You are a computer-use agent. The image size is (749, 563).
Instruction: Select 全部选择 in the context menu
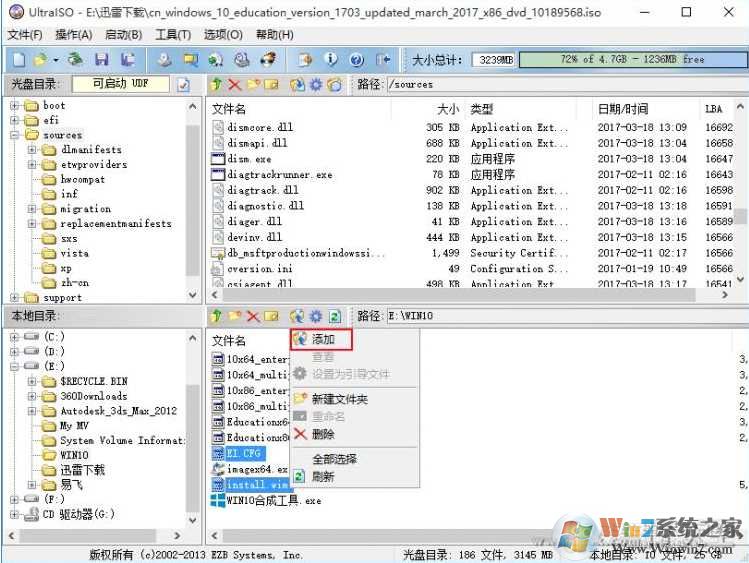point(334,459)
